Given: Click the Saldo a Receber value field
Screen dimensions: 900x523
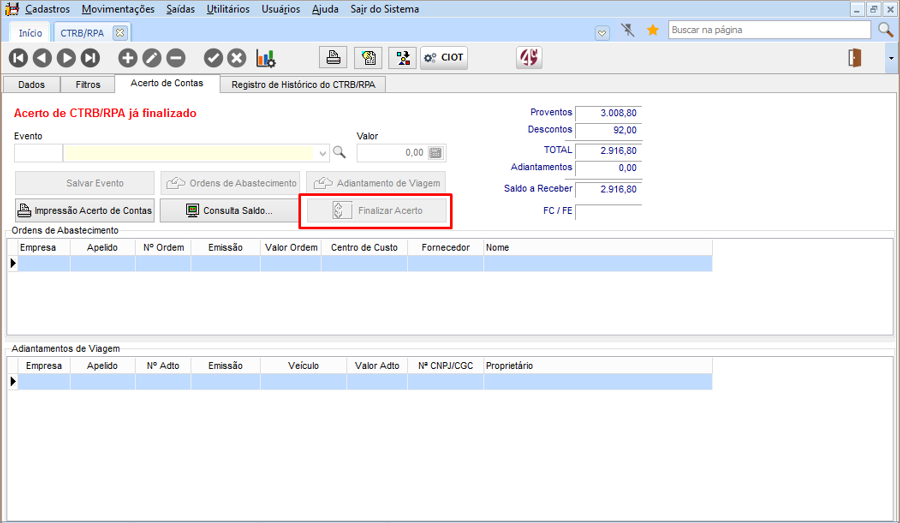Looking at the screenshot, I should 608,189.
